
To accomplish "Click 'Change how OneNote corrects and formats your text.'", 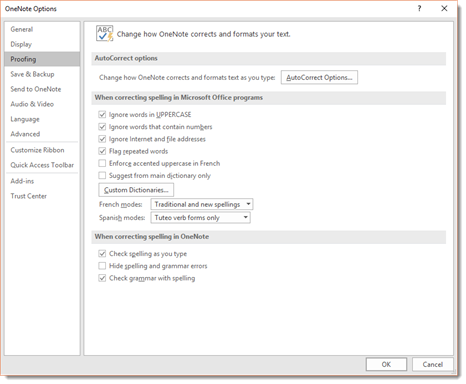I will pos(203,34).
